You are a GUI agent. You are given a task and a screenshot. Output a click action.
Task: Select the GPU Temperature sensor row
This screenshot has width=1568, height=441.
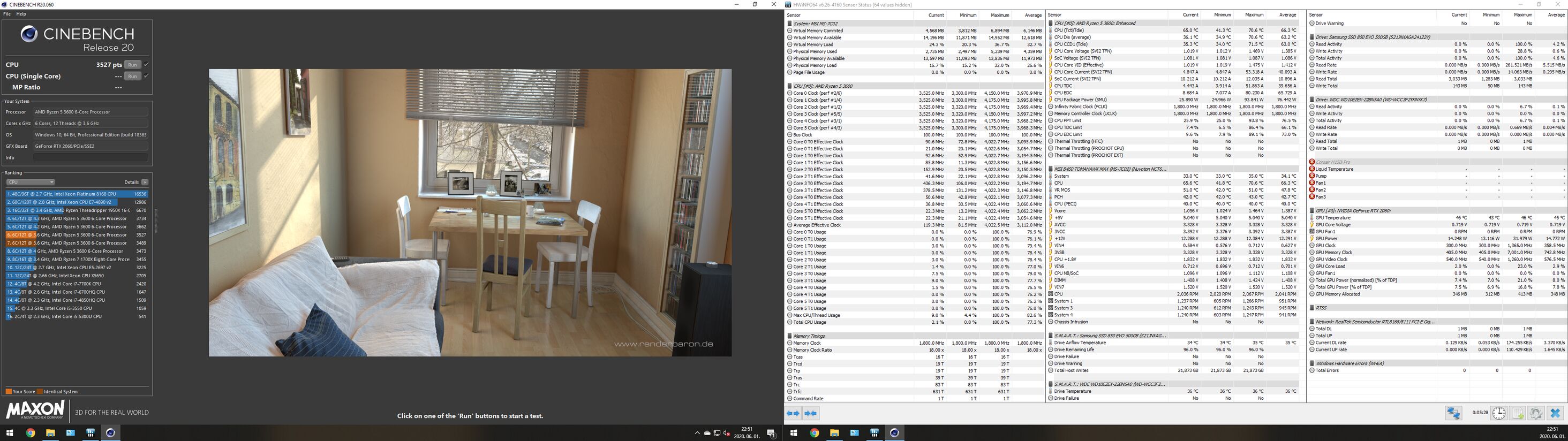coord(1436,218)
